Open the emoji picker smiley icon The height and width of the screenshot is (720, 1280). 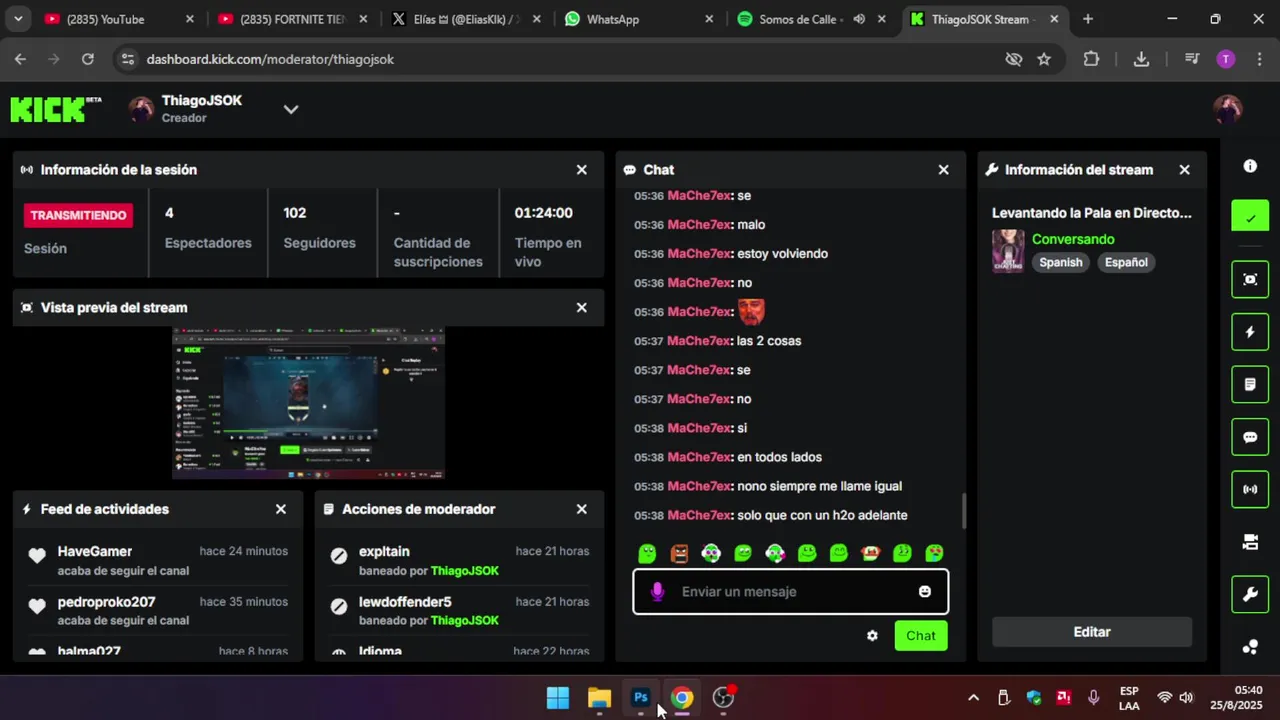coord(925,592)
